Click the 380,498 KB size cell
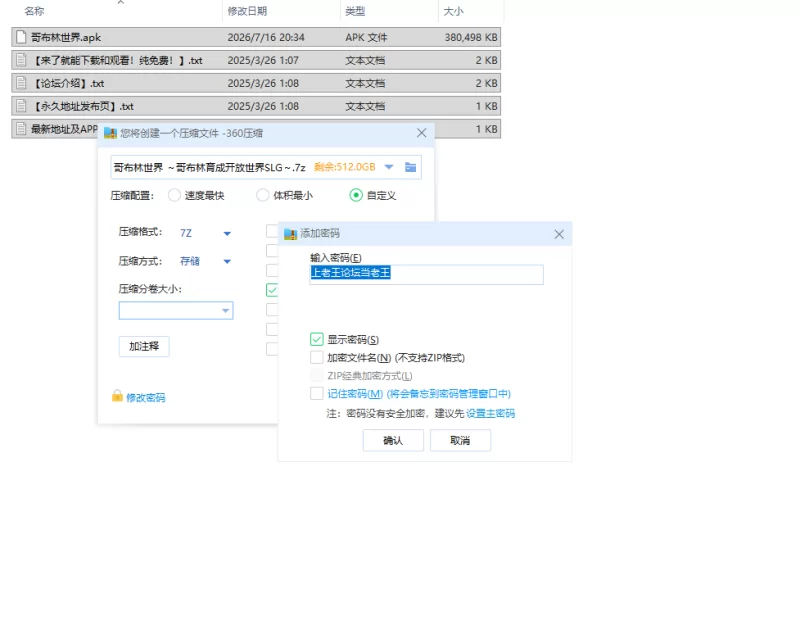800x639 pixels. click(x=471, y=37)
